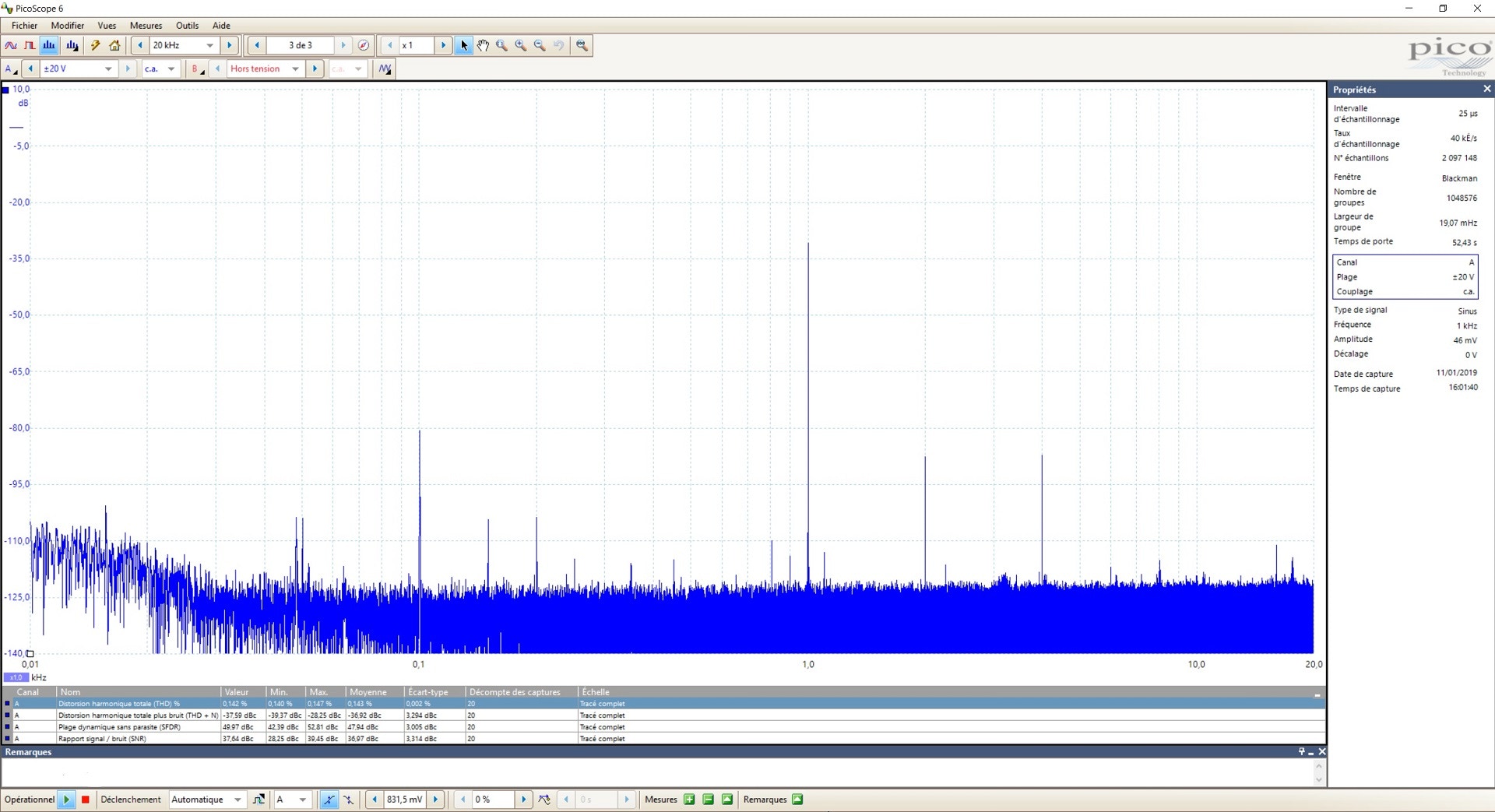Open the Modifier menu

[68, 26]
